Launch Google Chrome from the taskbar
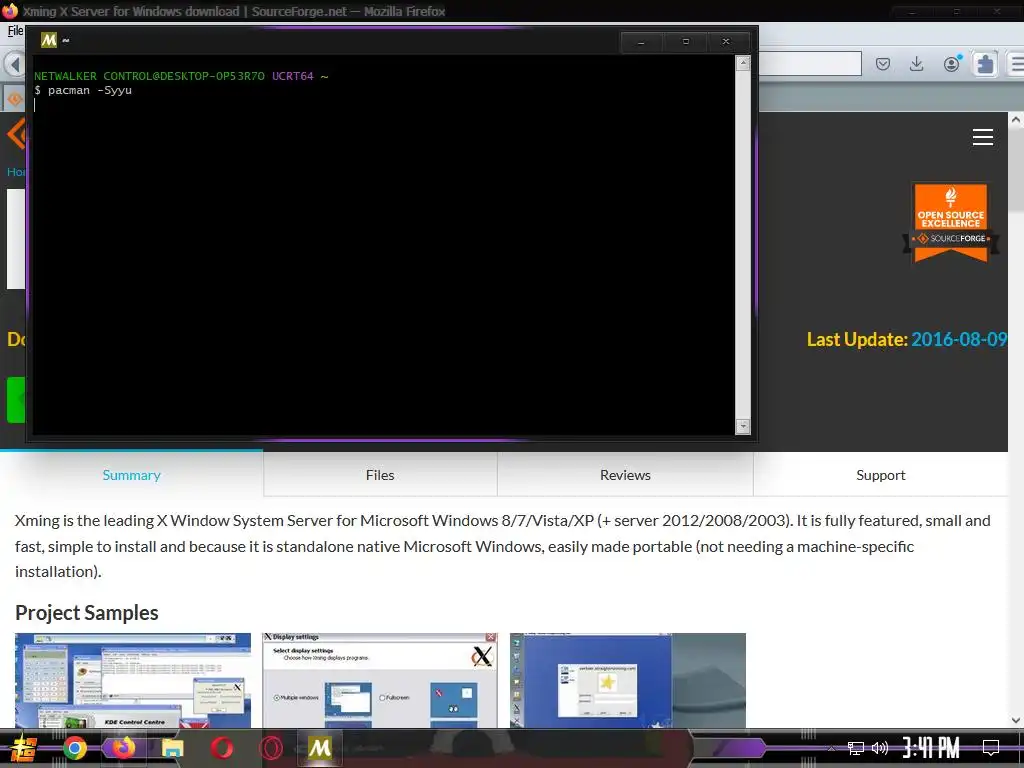This screenshot has height=768, width=1024. tap(74, 748)
